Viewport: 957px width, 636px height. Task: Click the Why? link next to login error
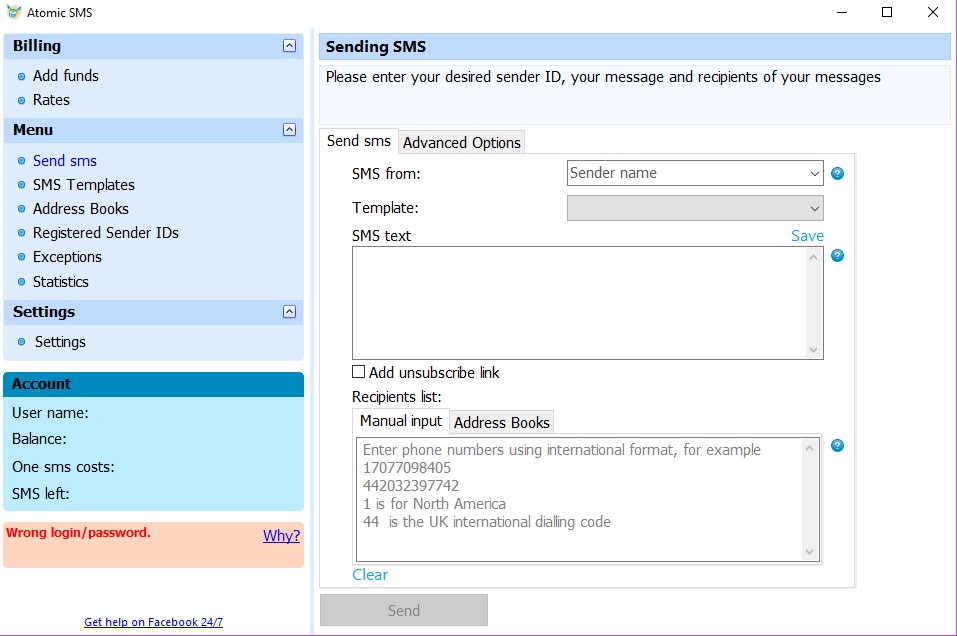coord(281,536)
